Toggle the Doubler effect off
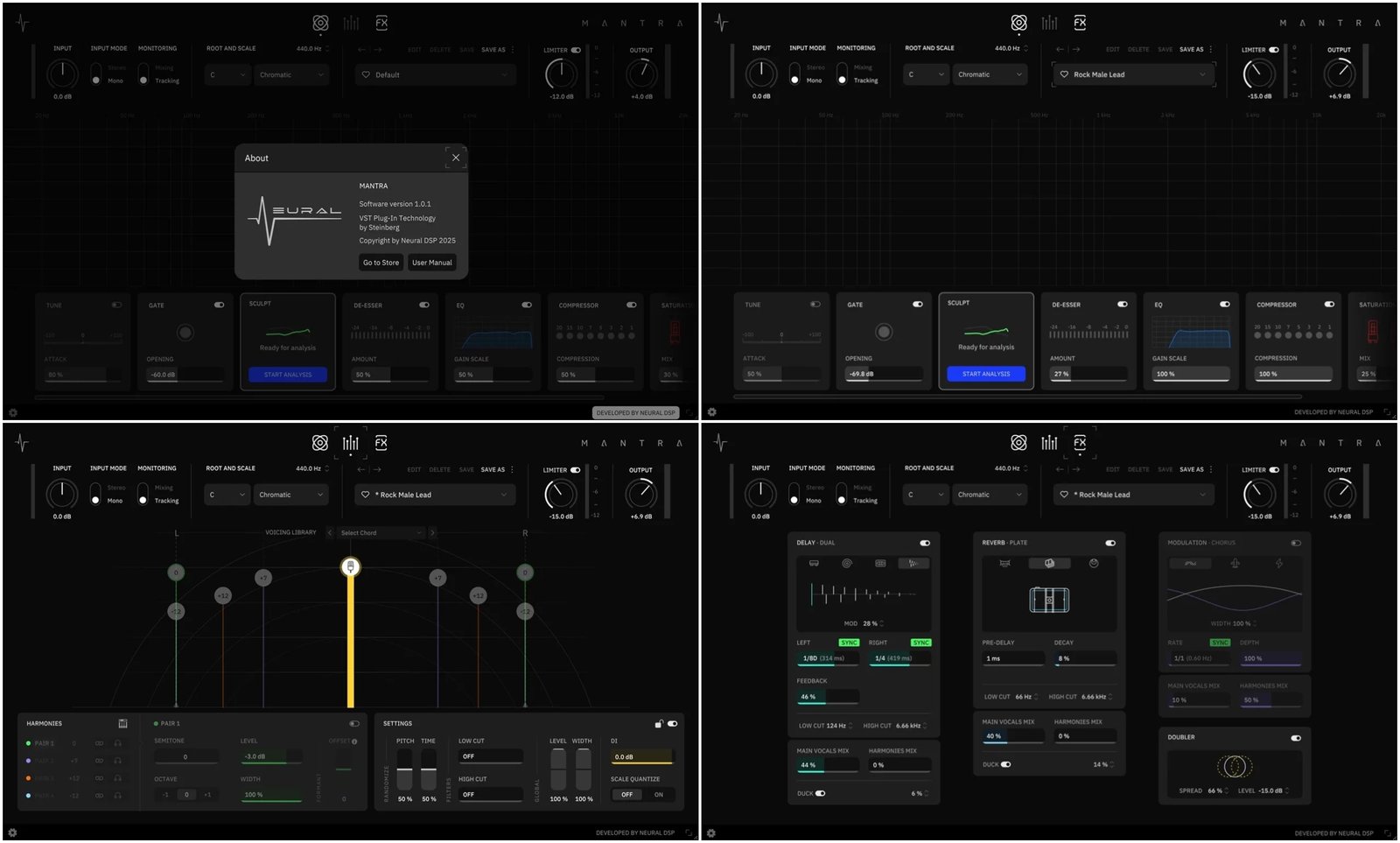This screenshot has height=843, width=1400. click(x=1297, y=737)
